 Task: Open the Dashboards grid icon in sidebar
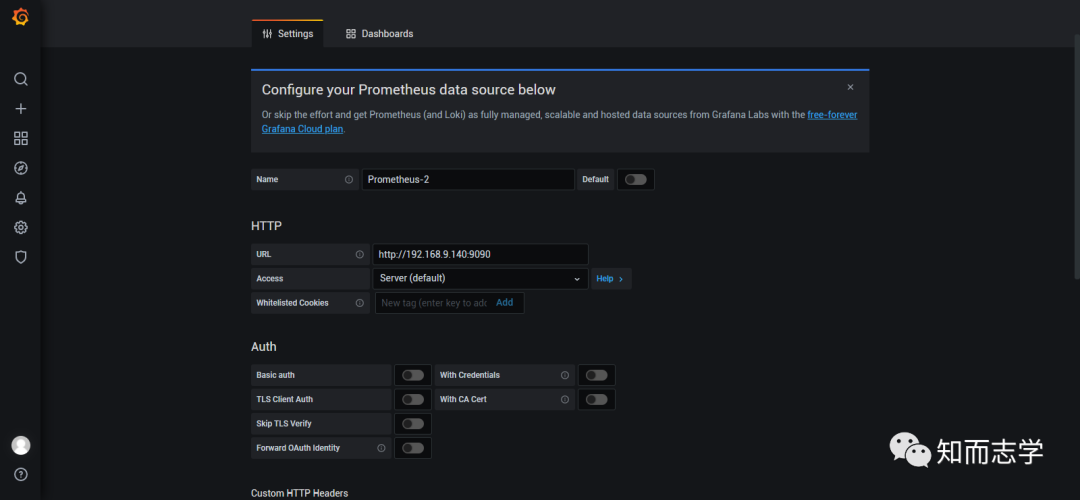pos(20,138)
